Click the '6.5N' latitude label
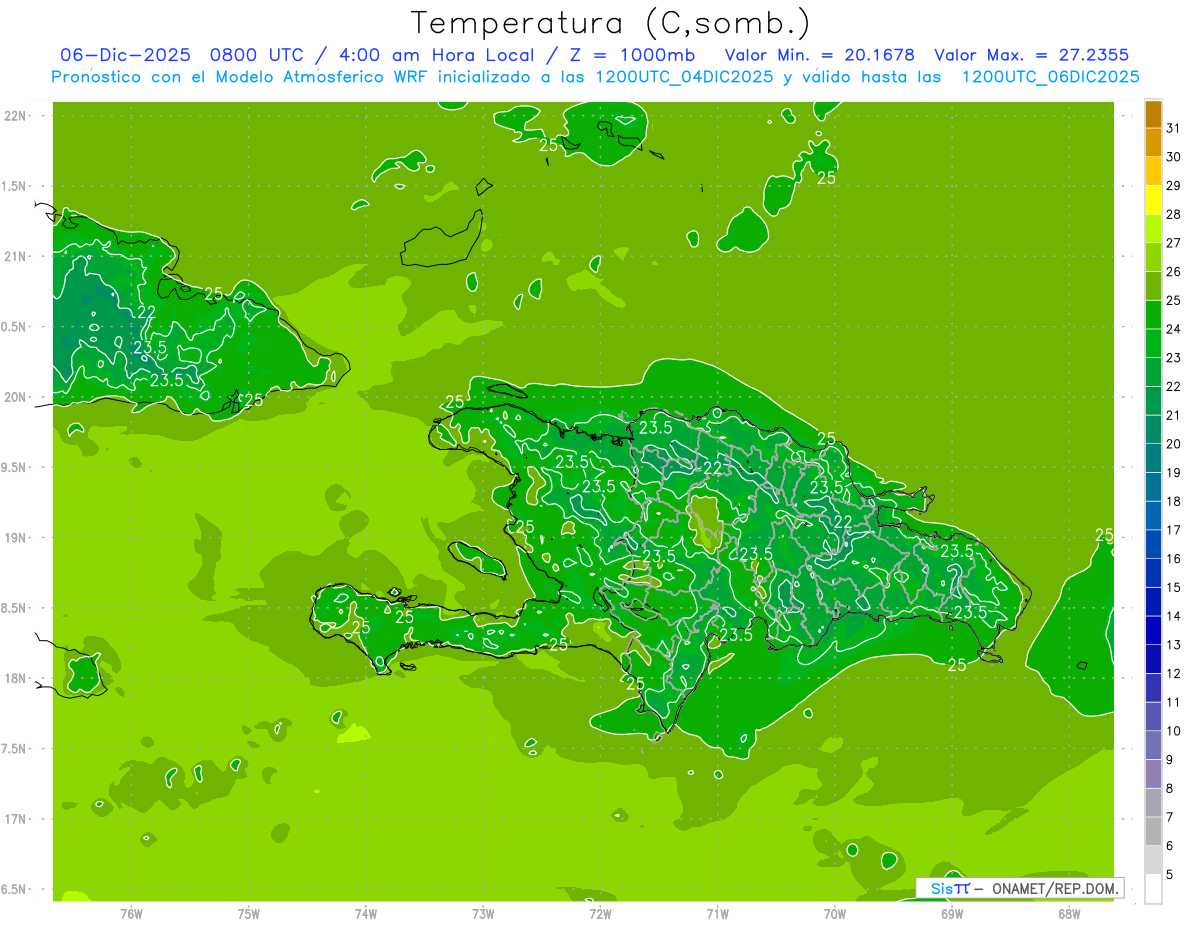Screen dimensions: 1200x927 pyautogui.click(x=14, y=889)
